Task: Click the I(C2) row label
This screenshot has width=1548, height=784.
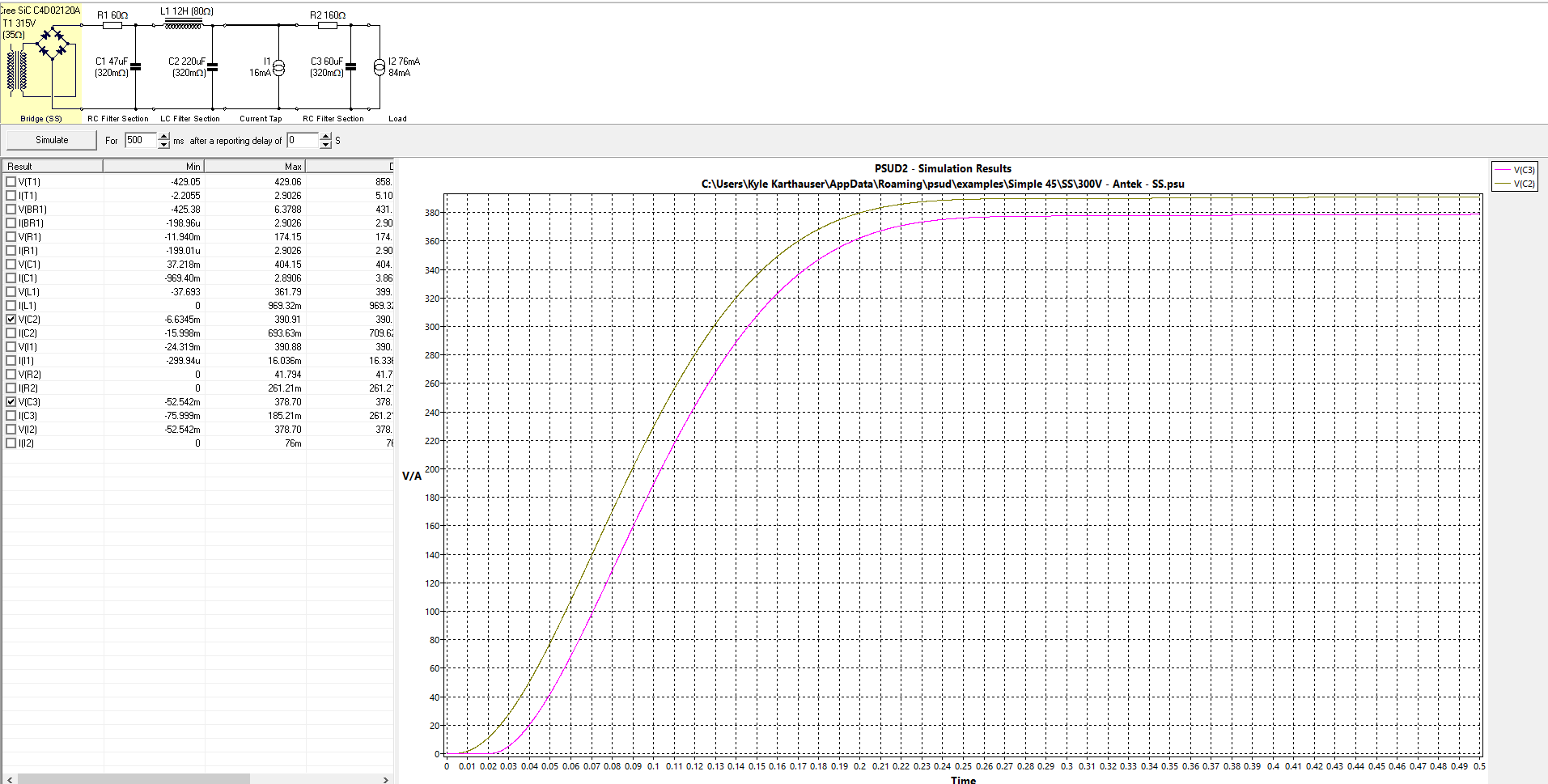Action: tap(28, 333)
